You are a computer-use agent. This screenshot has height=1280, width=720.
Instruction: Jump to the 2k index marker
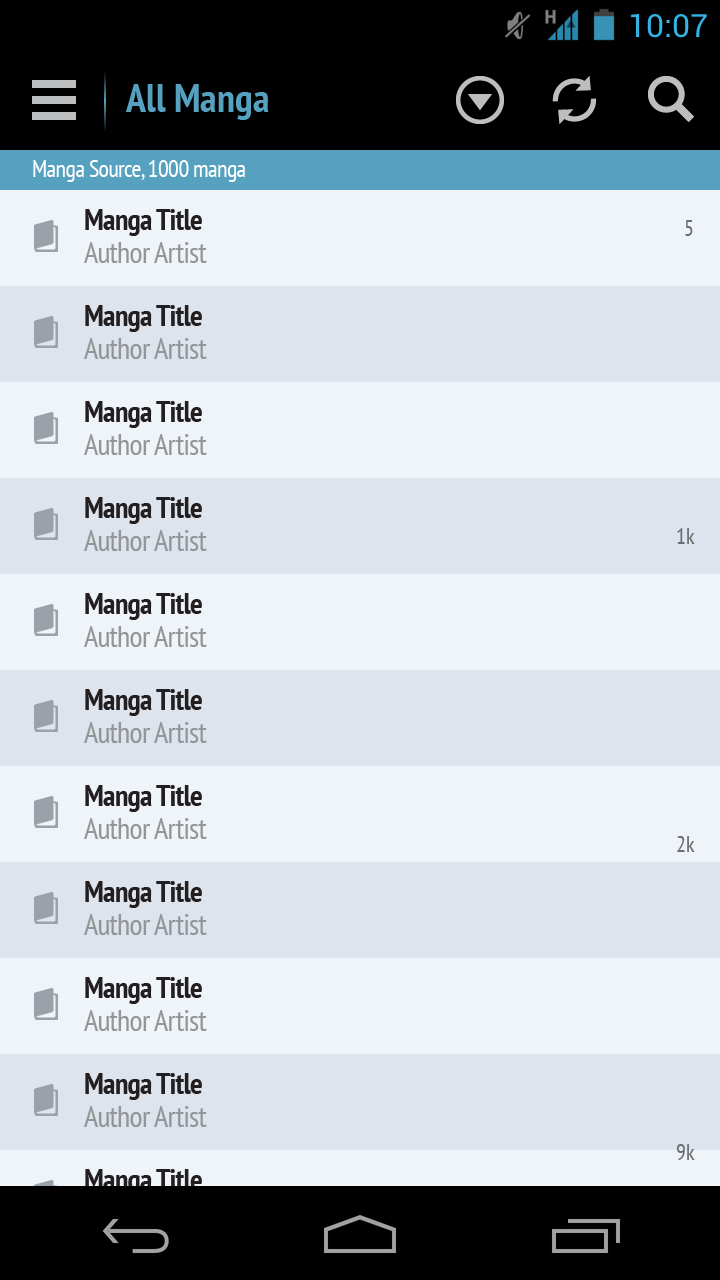coord(685,845)
